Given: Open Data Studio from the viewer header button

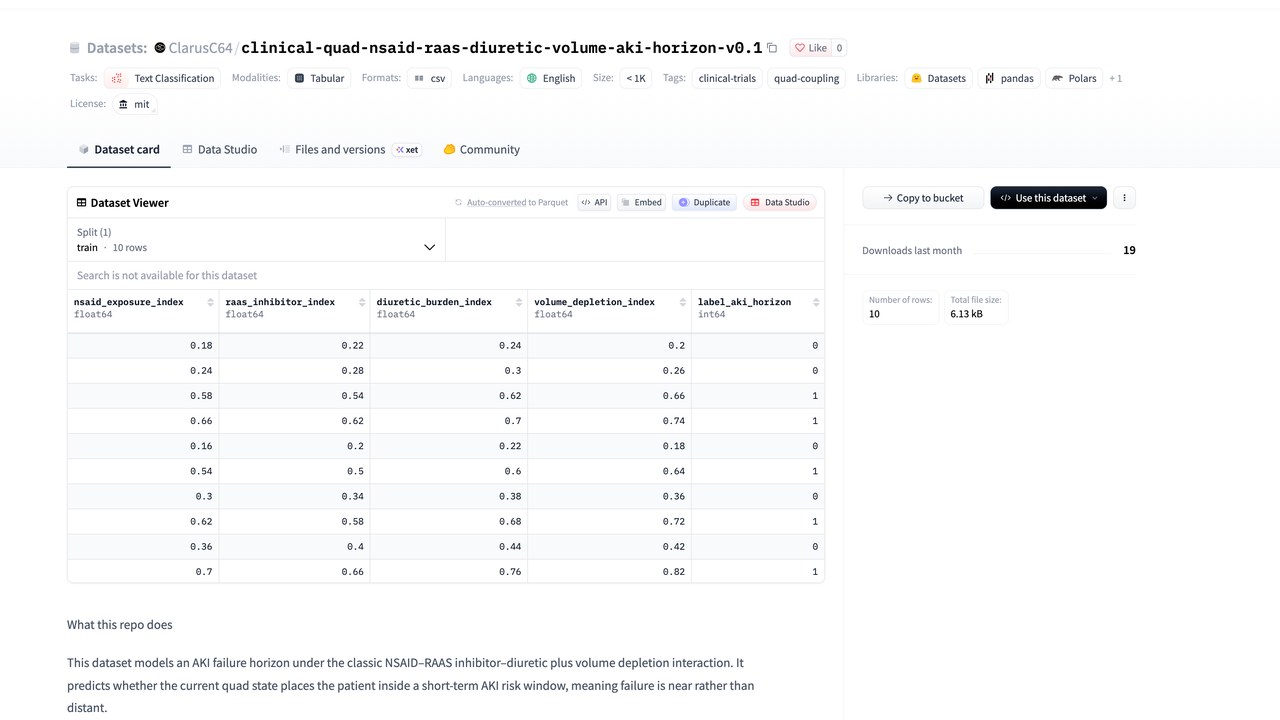Looking at the screenshot, I should pyautogui.click(x=780, y=202).
